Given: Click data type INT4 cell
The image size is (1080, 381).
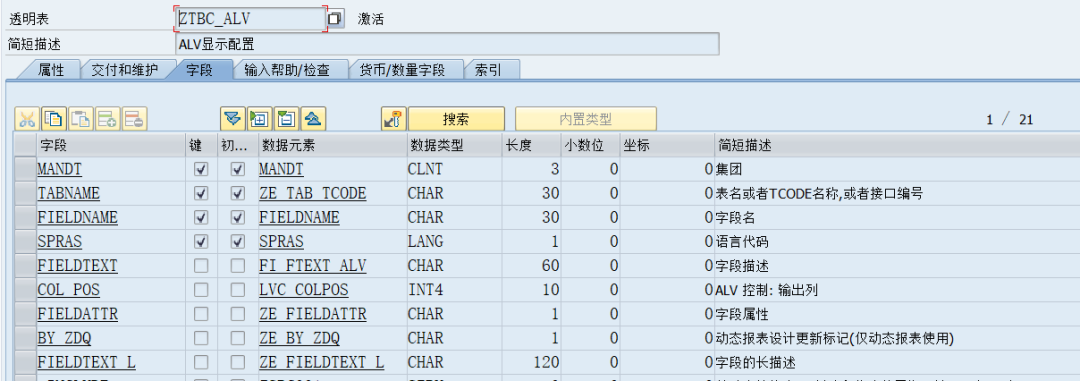Looking at the screenshot, I should pyautogui.click(x=425, y=290).
